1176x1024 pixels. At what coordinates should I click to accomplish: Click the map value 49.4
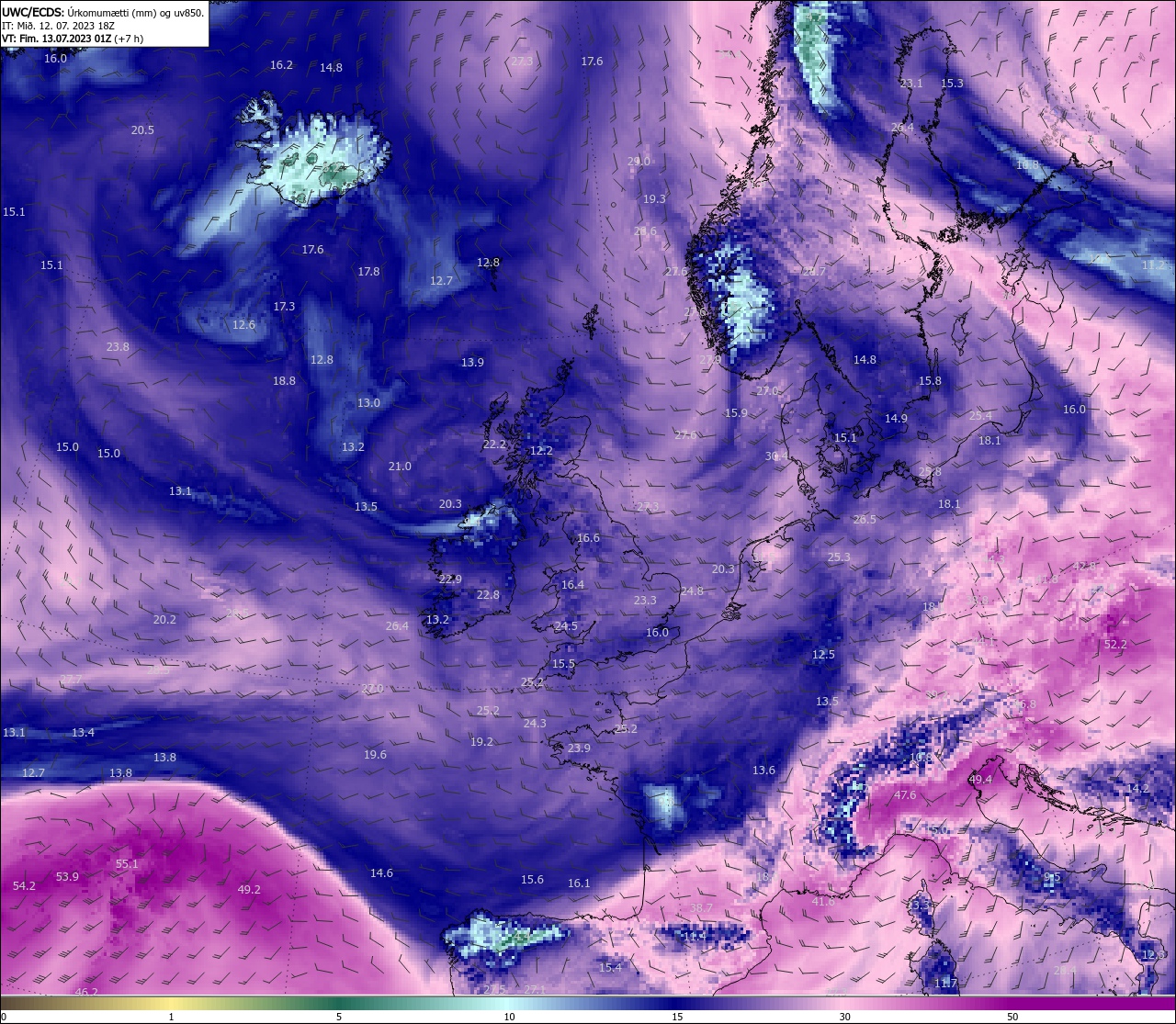point(980,780)
